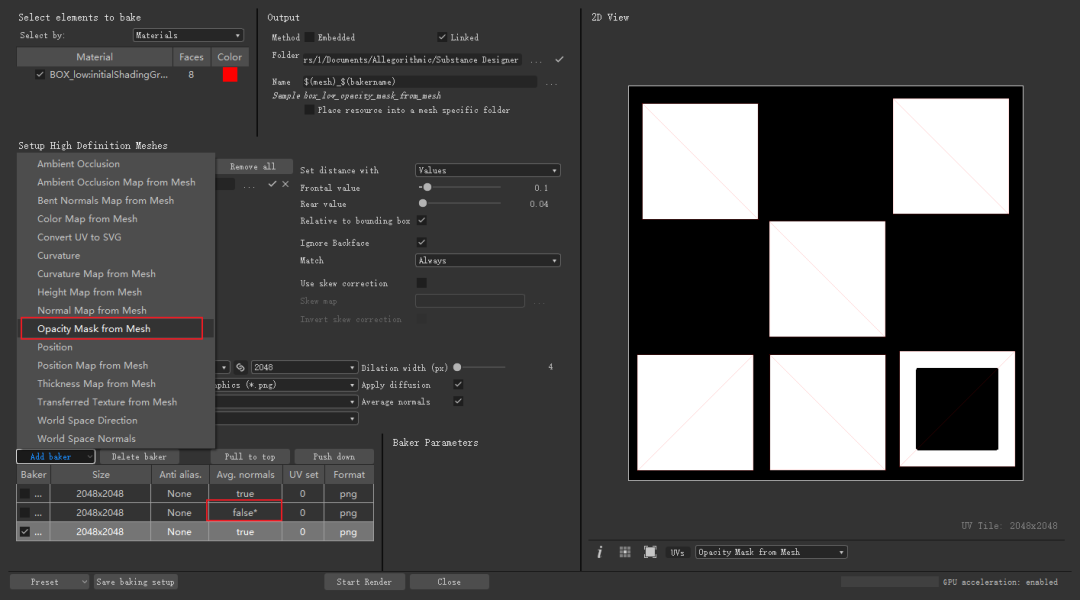Toggle the UVs display button
Screen dimensions: 1080x600
(x=677, y=552)
